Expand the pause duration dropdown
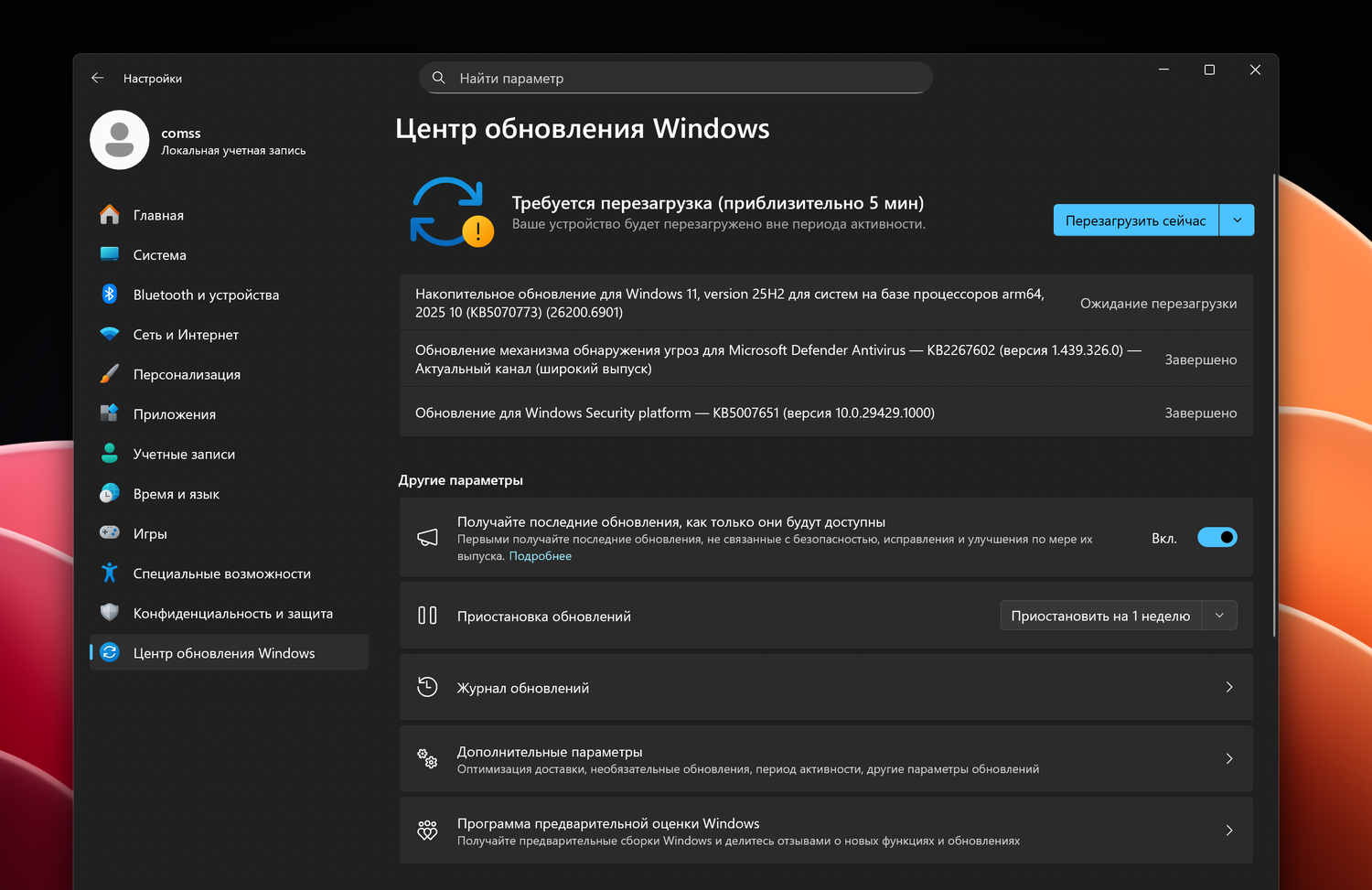 pyautogui.click(x=1219, y=616)
